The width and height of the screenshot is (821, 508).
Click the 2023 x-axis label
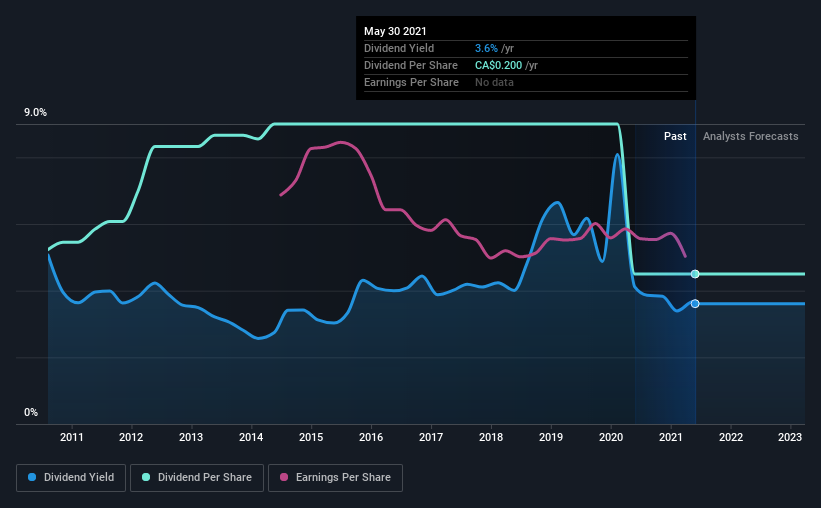click(790, 437)
